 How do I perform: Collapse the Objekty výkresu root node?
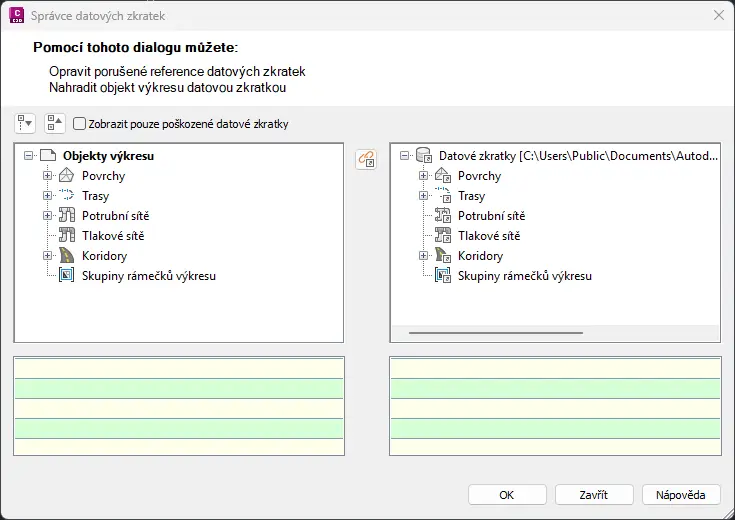click(x=28, y=156)
